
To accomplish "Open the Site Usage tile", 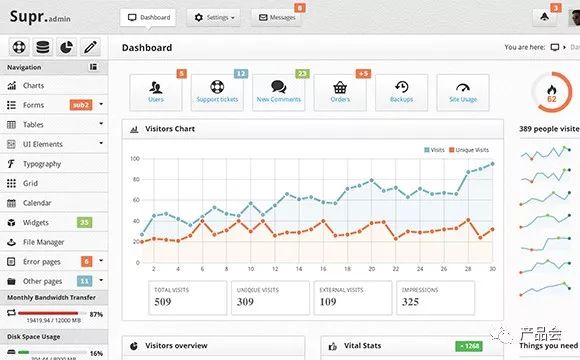I will 463,92.
